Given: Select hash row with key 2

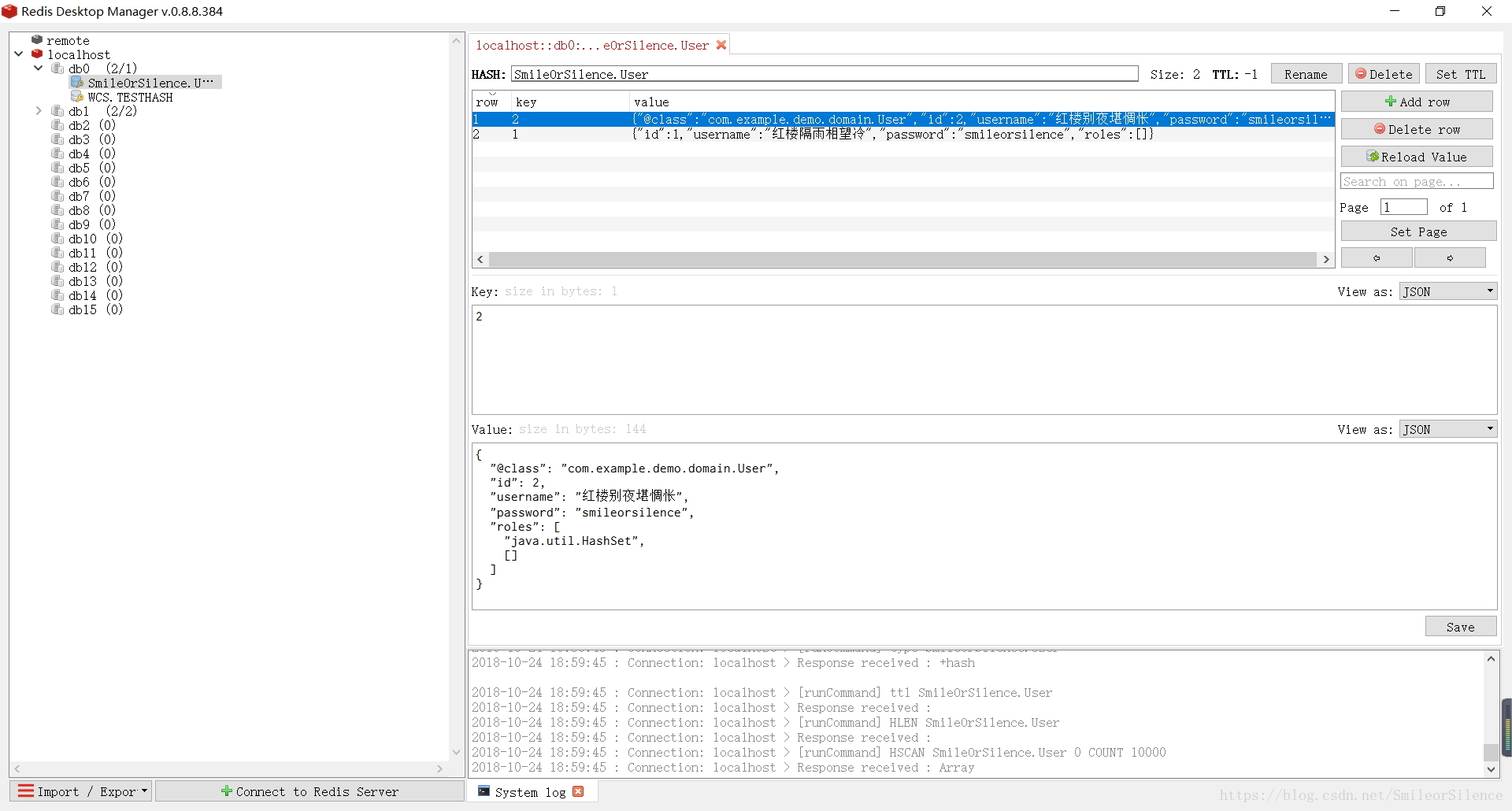Looking at the screenshot, I should (902, 120).
